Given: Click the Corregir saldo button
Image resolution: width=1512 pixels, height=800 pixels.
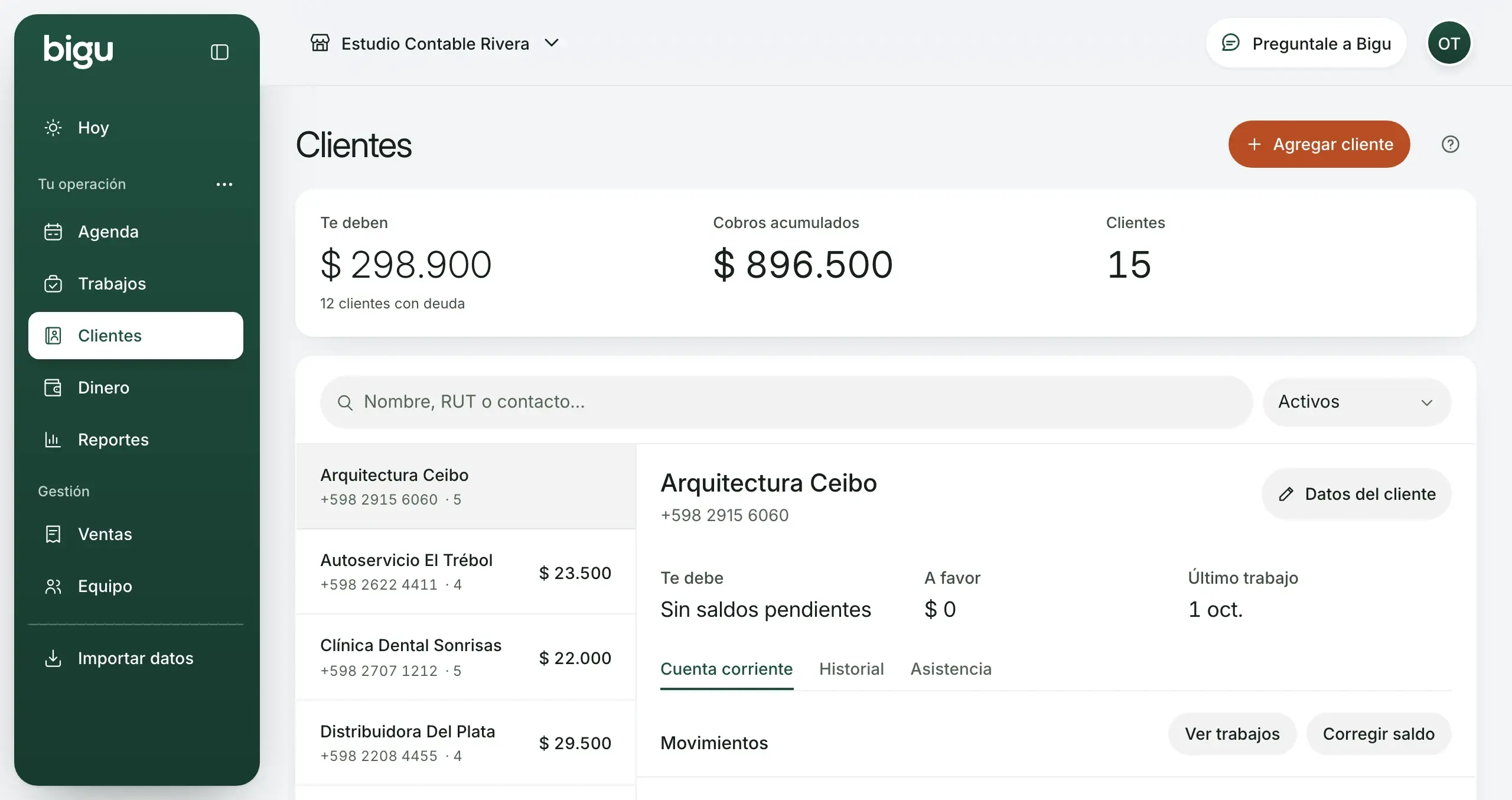Looking at the screenshot, I should (1379, 734).
